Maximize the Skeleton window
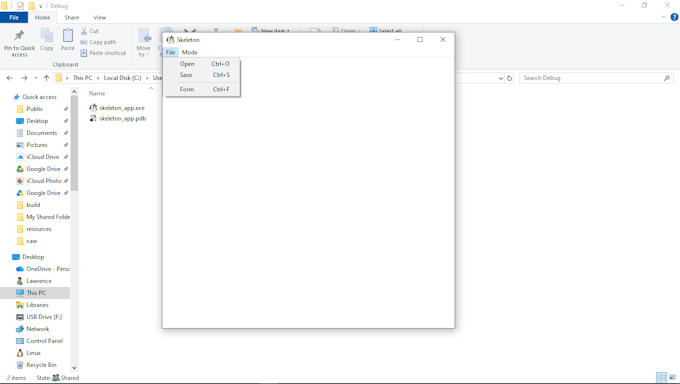Image resolution: width=680 pixels, height=384 pixels. pyautogui.click(x=420, y=39)
